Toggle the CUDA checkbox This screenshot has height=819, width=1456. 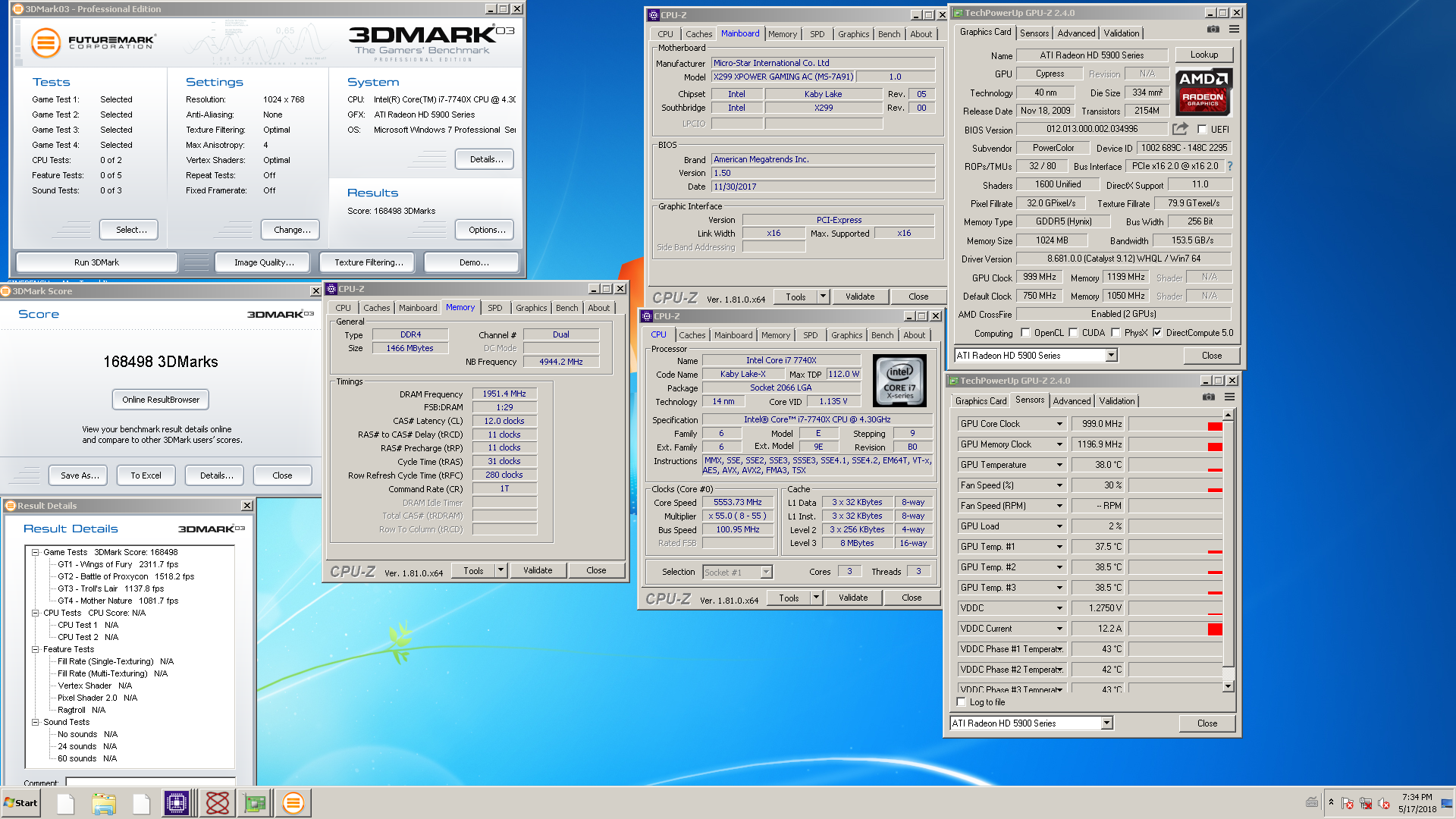coord(1073,333)
